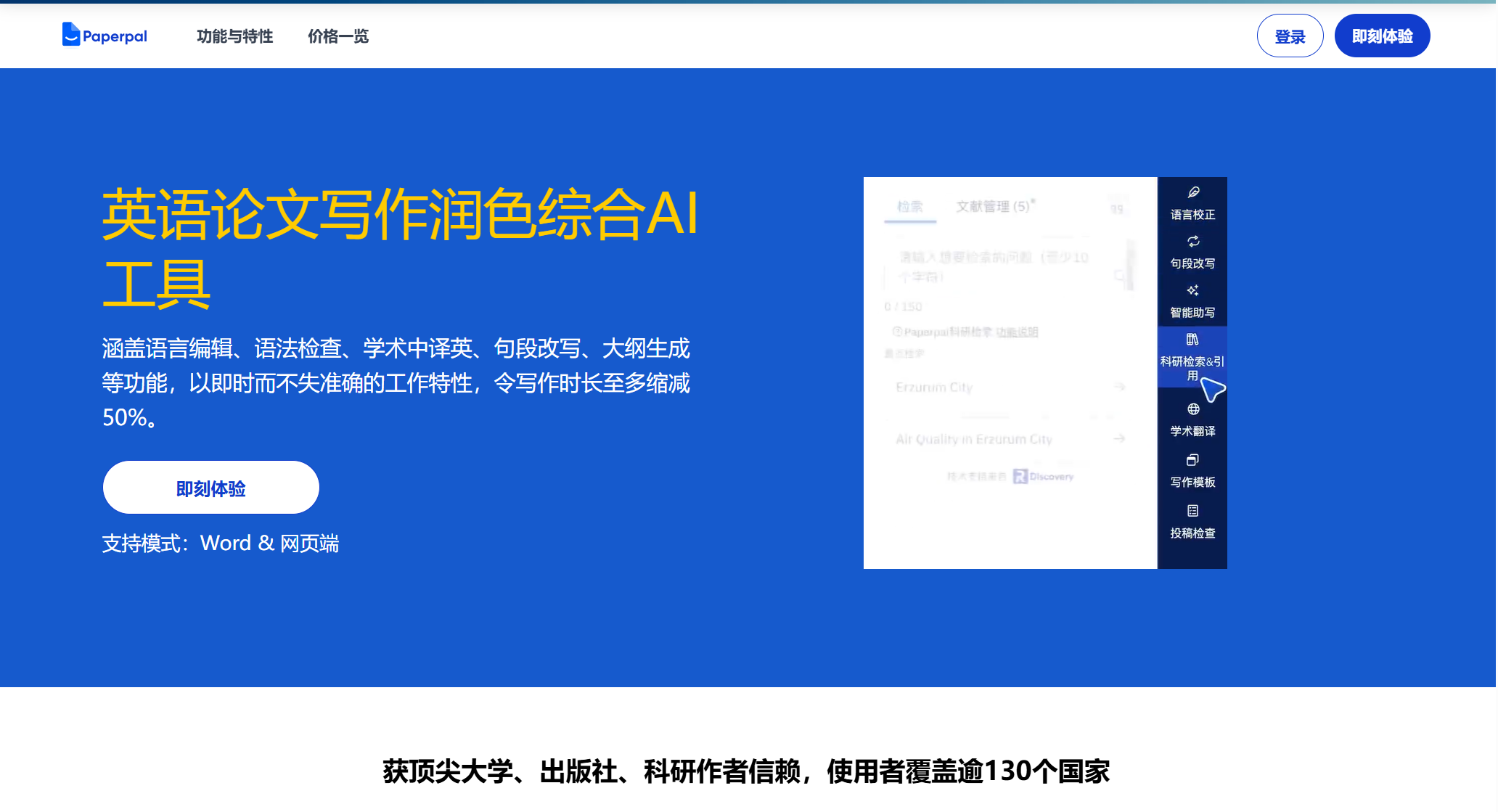Switch to the 检索 tab

910,207
